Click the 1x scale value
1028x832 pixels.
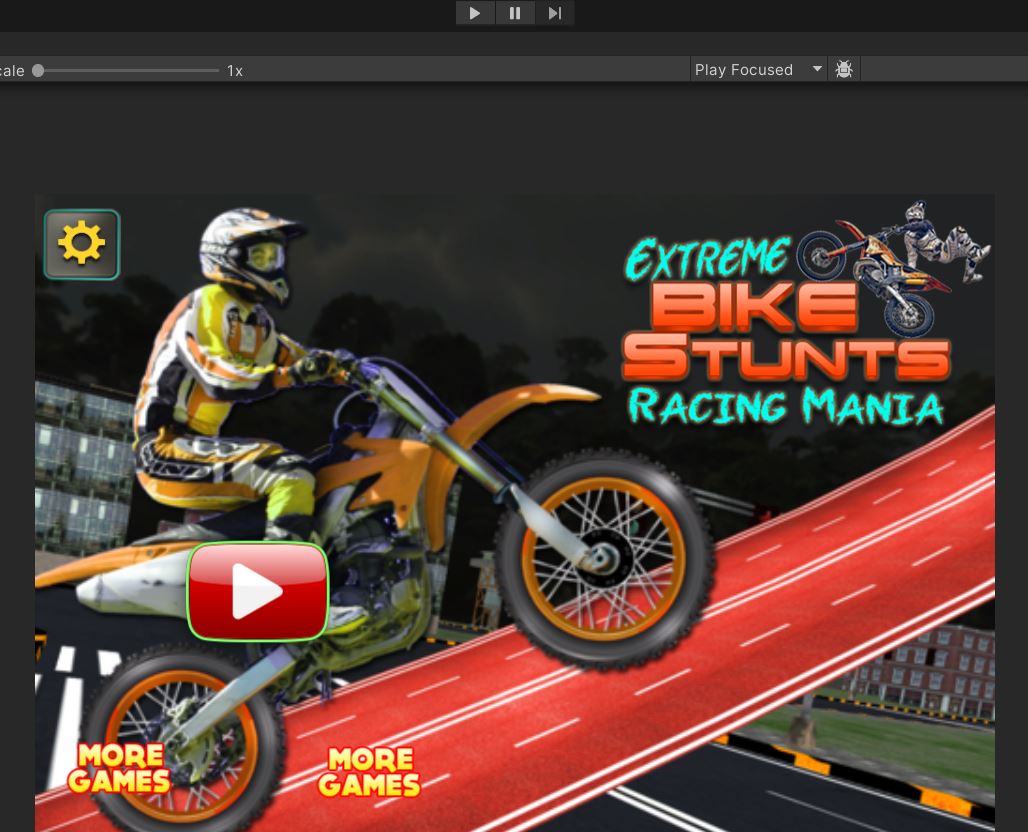[x=235, y=70]
